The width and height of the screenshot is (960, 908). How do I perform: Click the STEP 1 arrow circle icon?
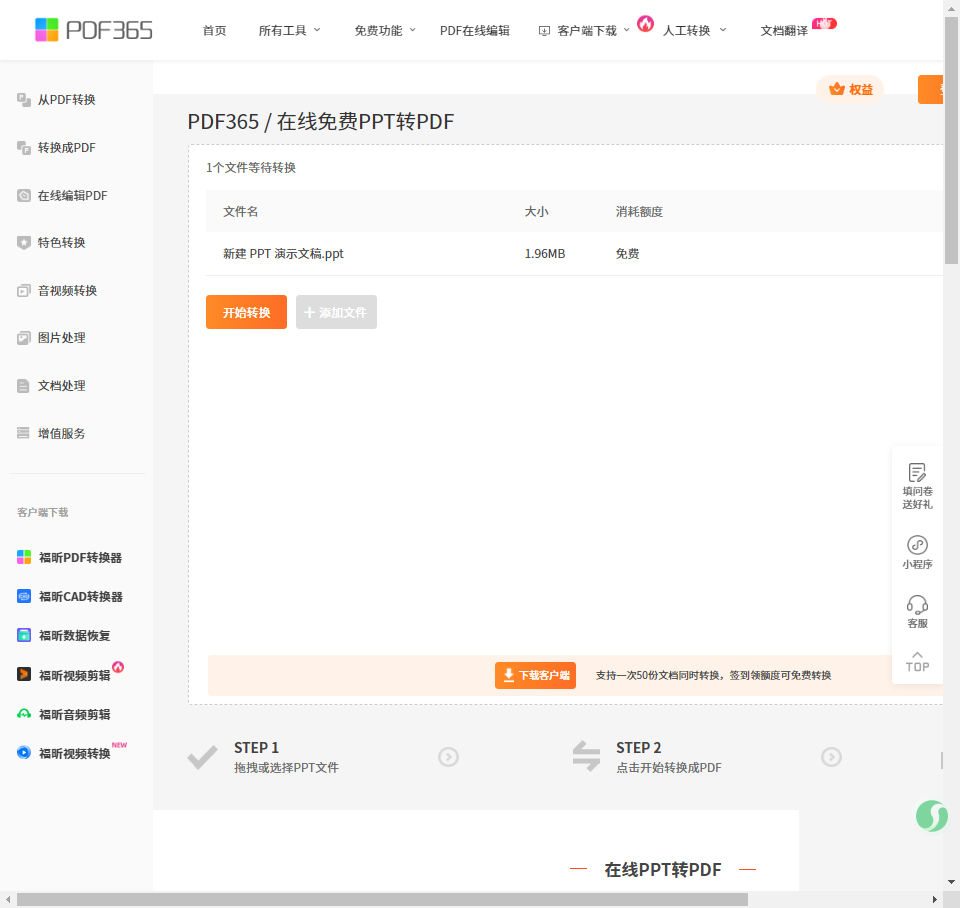449,757
